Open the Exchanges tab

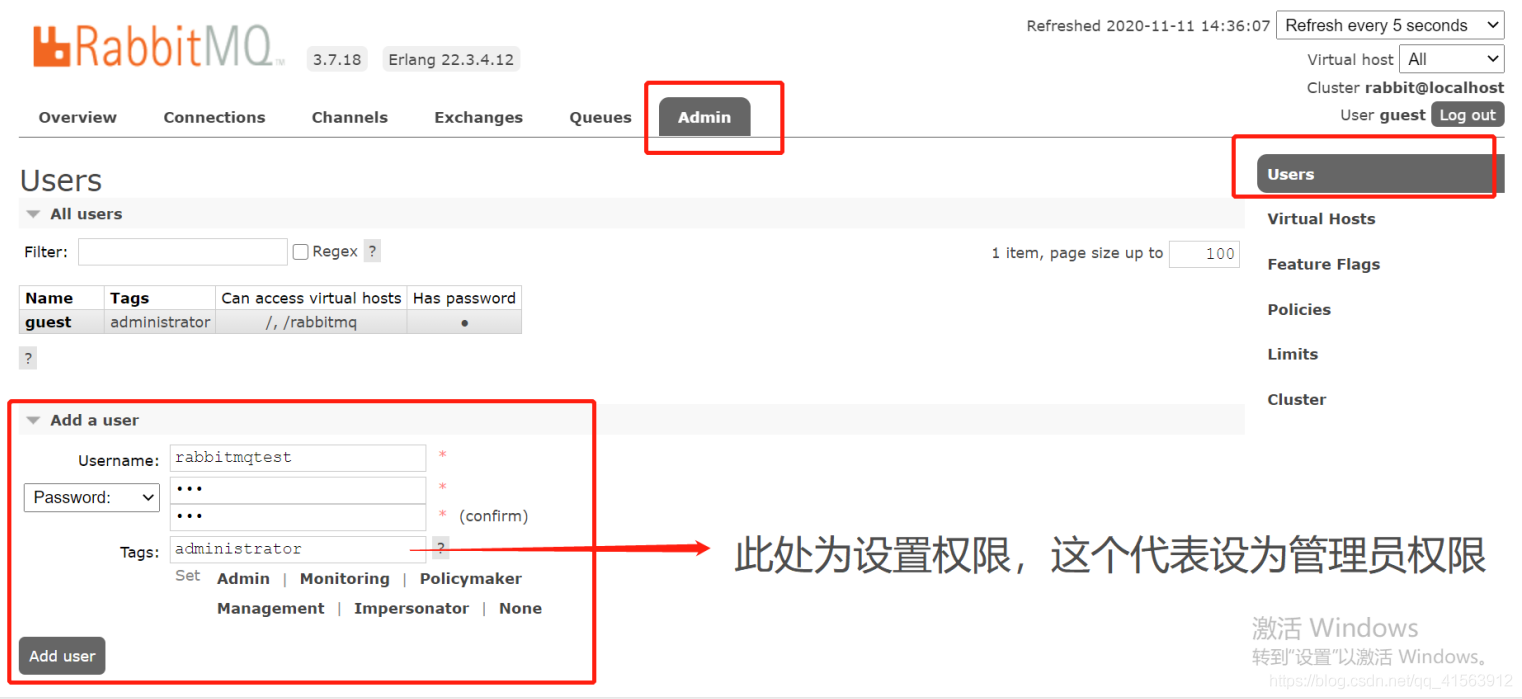[x=478, y=117]
